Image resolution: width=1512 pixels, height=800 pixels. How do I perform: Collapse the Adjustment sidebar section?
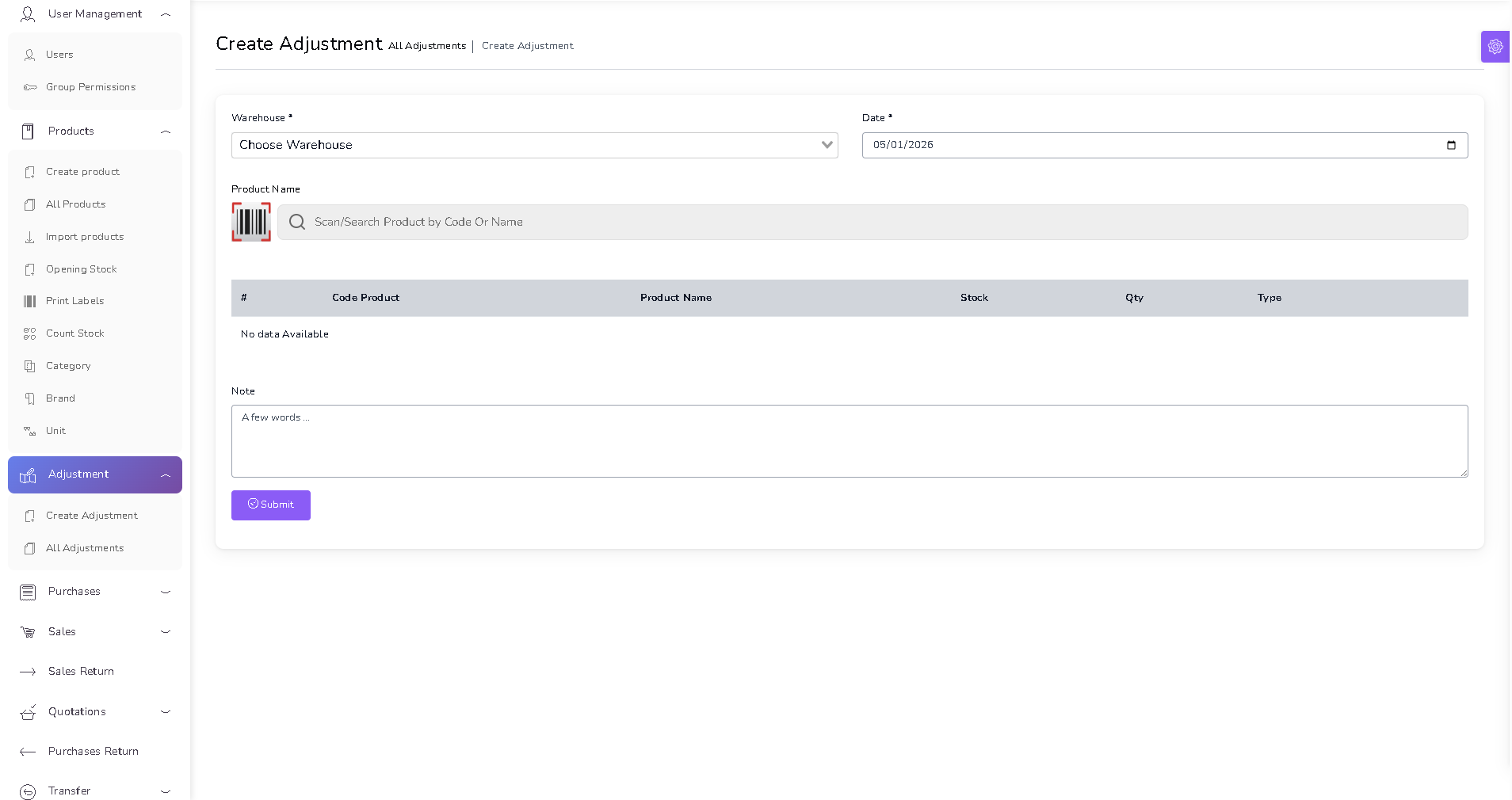pos(166,475)
